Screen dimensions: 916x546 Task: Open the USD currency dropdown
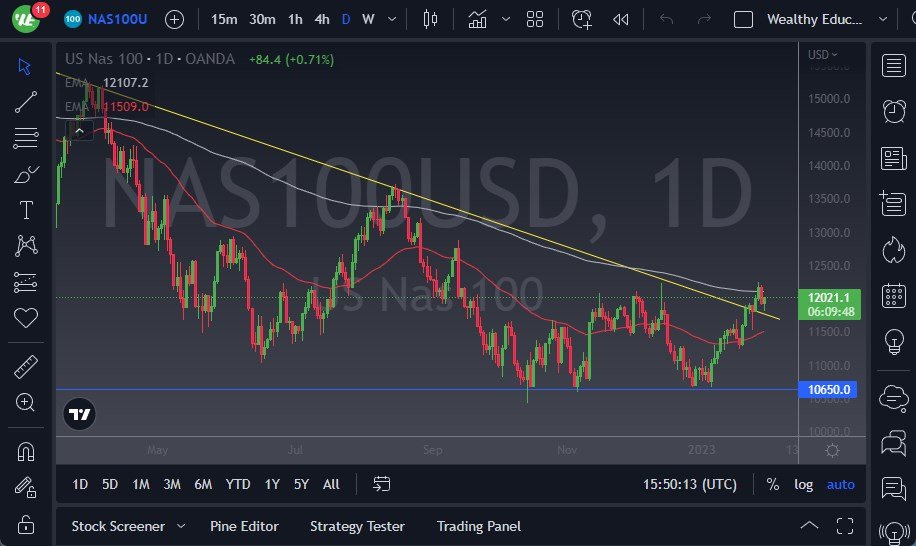[823, 54]
